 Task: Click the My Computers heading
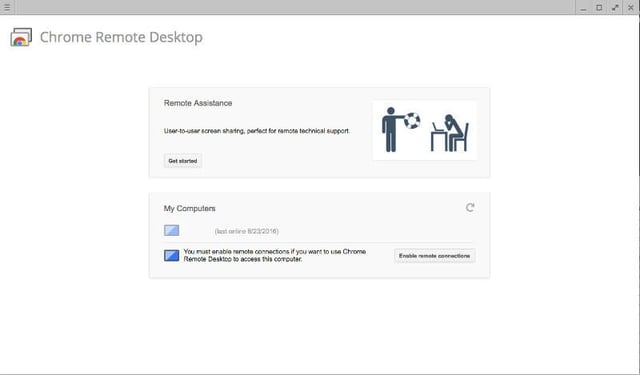coord(189,209)
